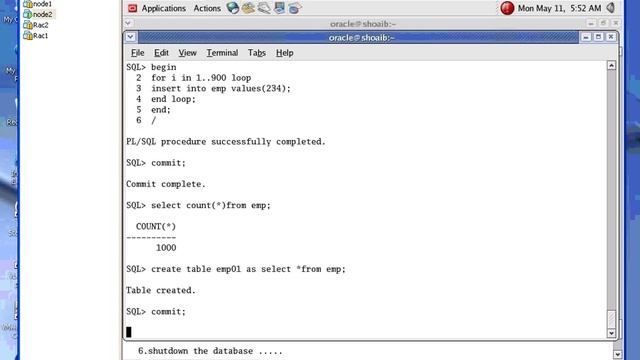Click the 'insert into emp values(234);' line
640x360 pixels.
click(x=221, y=88)
